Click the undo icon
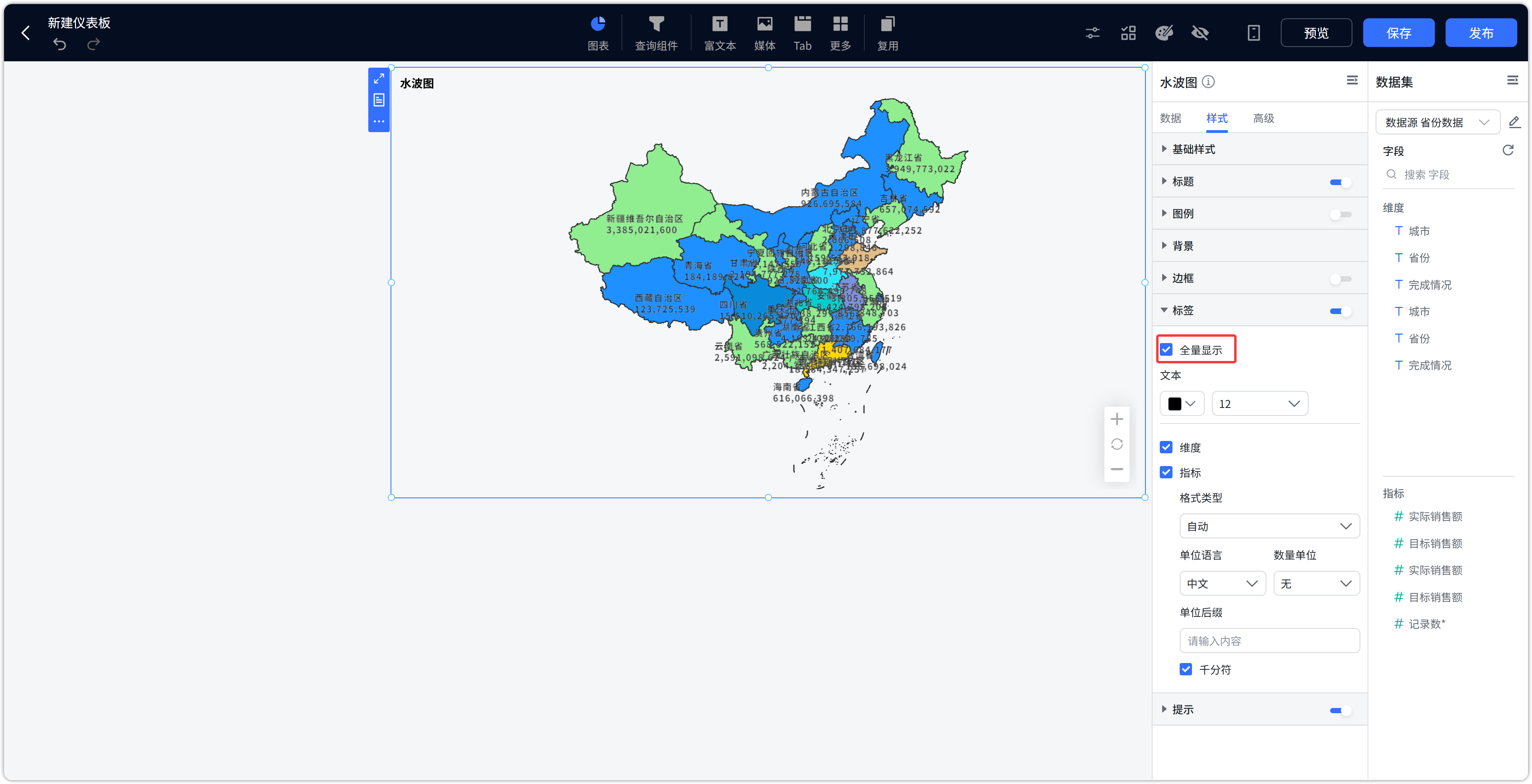The height and width of the screenshot is (784, 1532). tap(59, 44)
